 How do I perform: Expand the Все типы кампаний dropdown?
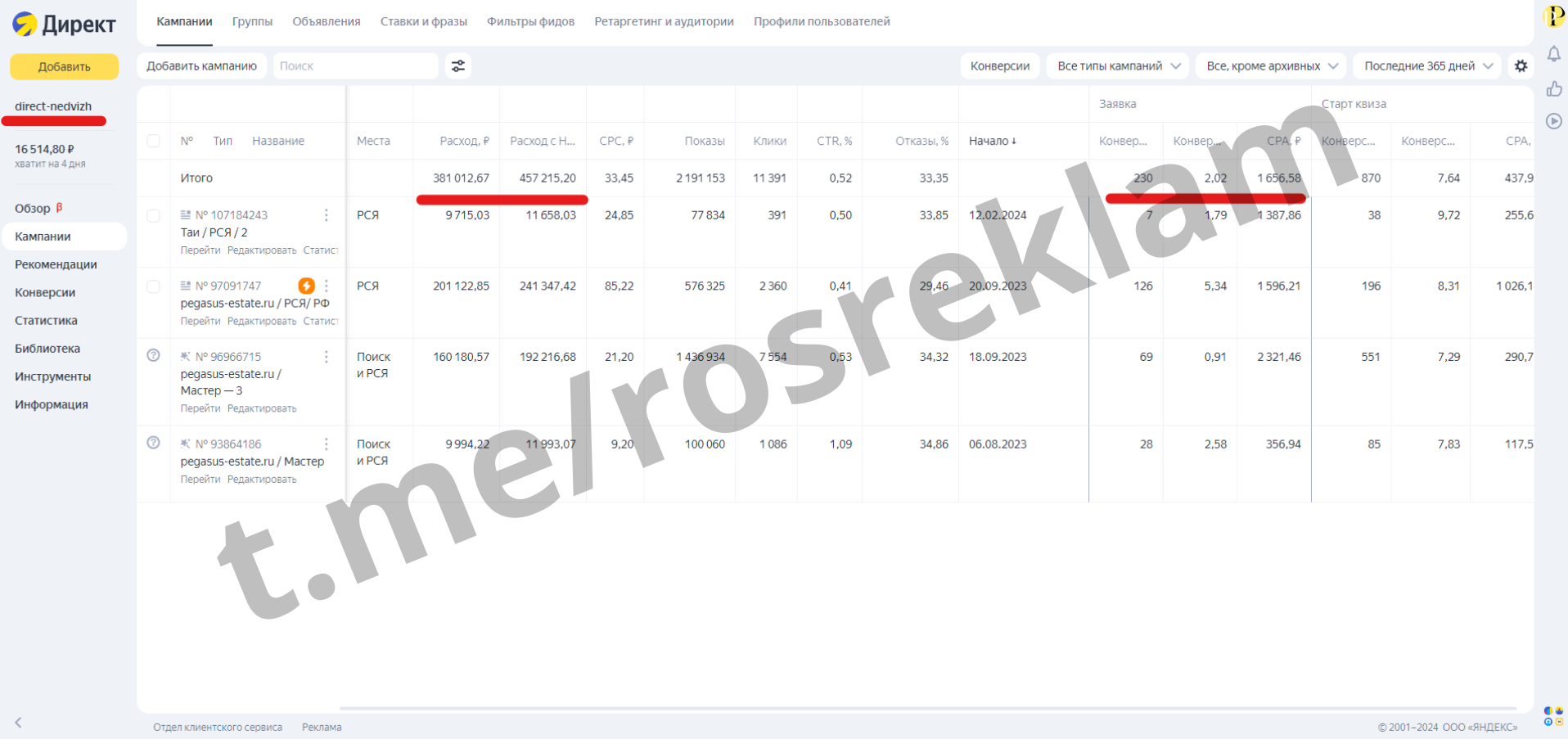pos(1118,66)
